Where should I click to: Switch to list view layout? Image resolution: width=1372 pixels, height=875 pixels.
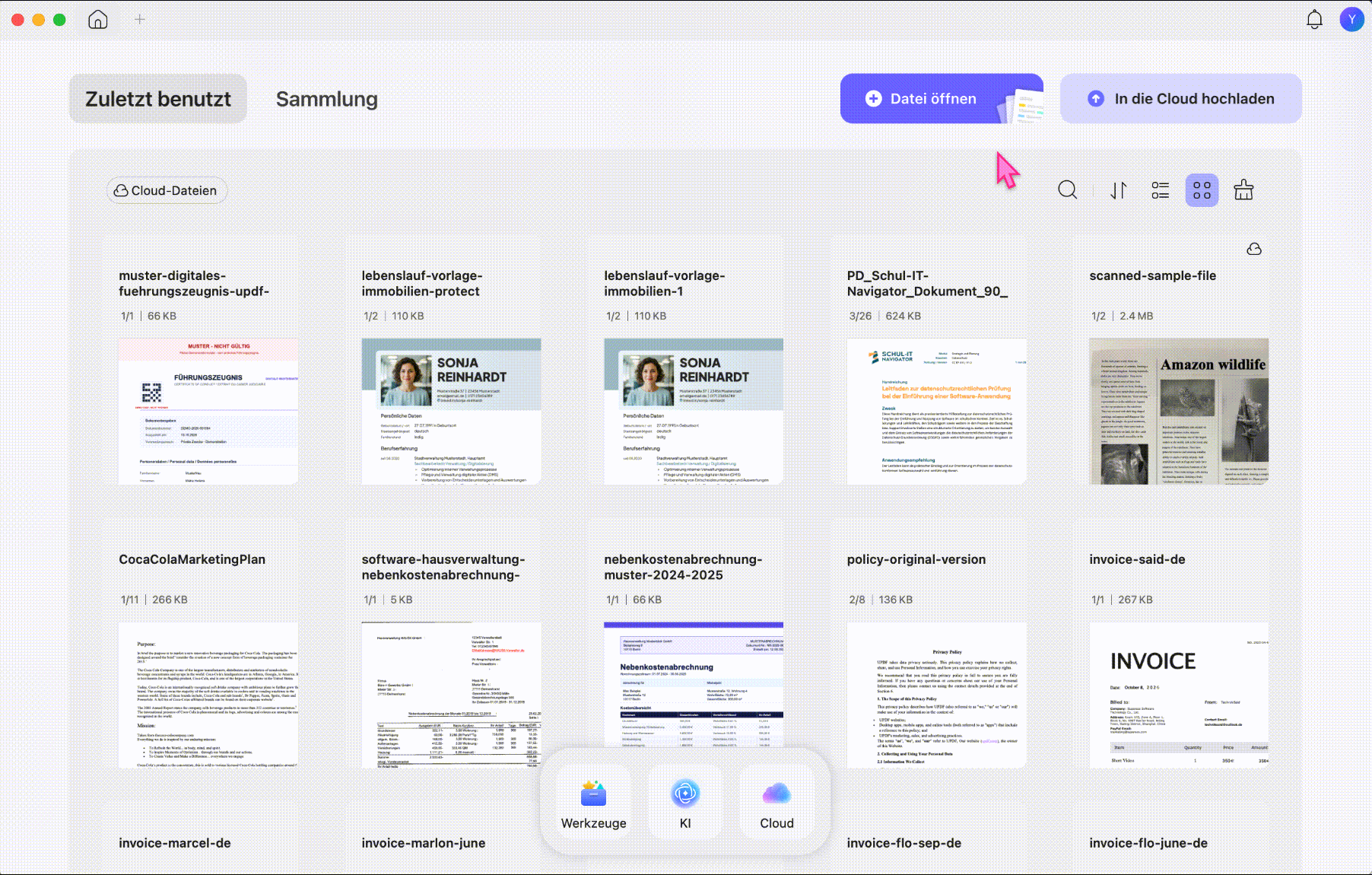(x=1160, y=190)
